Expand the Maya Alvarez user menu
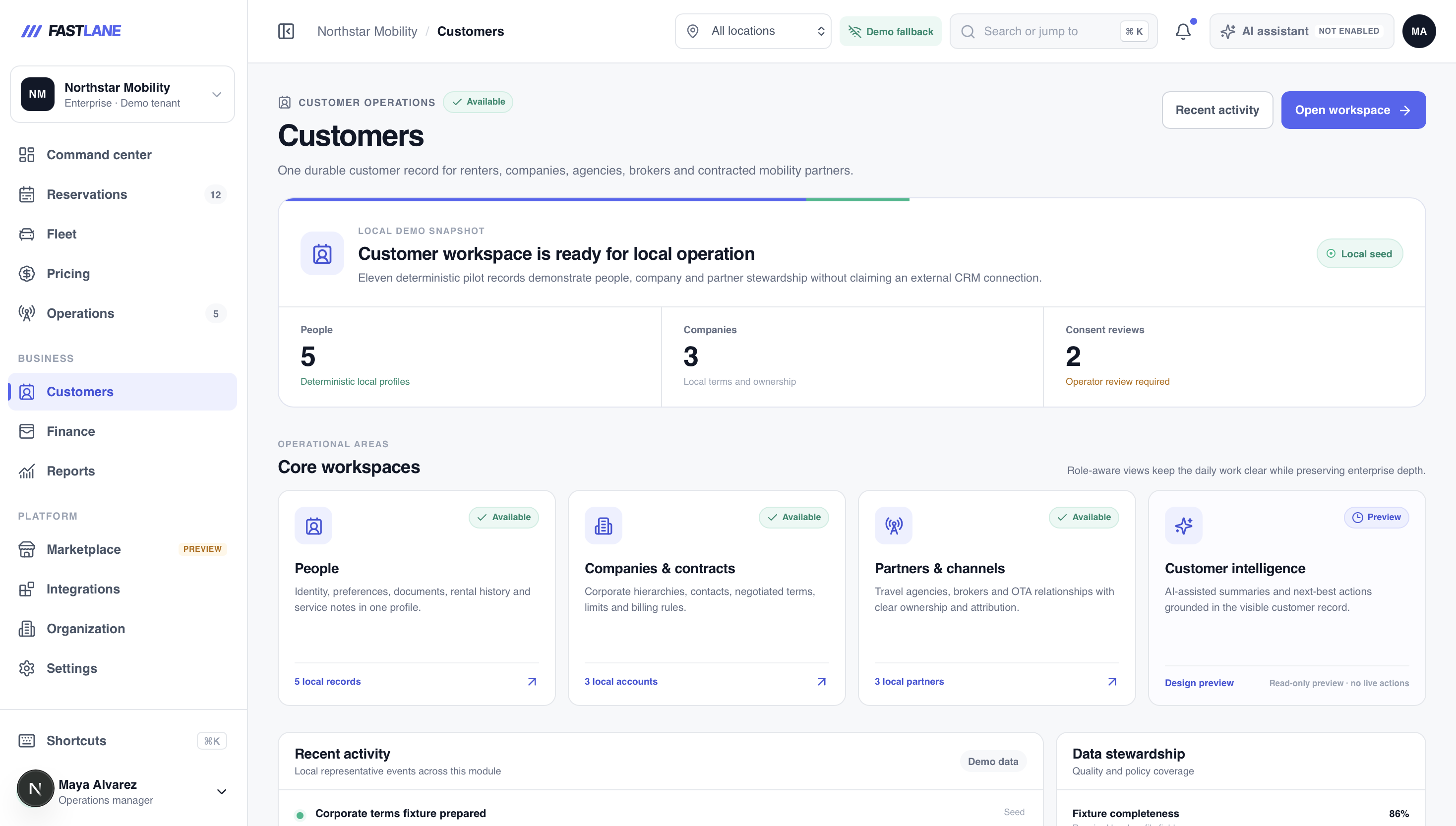This screenshot has width=1456, height=826. tap(222, 792)
